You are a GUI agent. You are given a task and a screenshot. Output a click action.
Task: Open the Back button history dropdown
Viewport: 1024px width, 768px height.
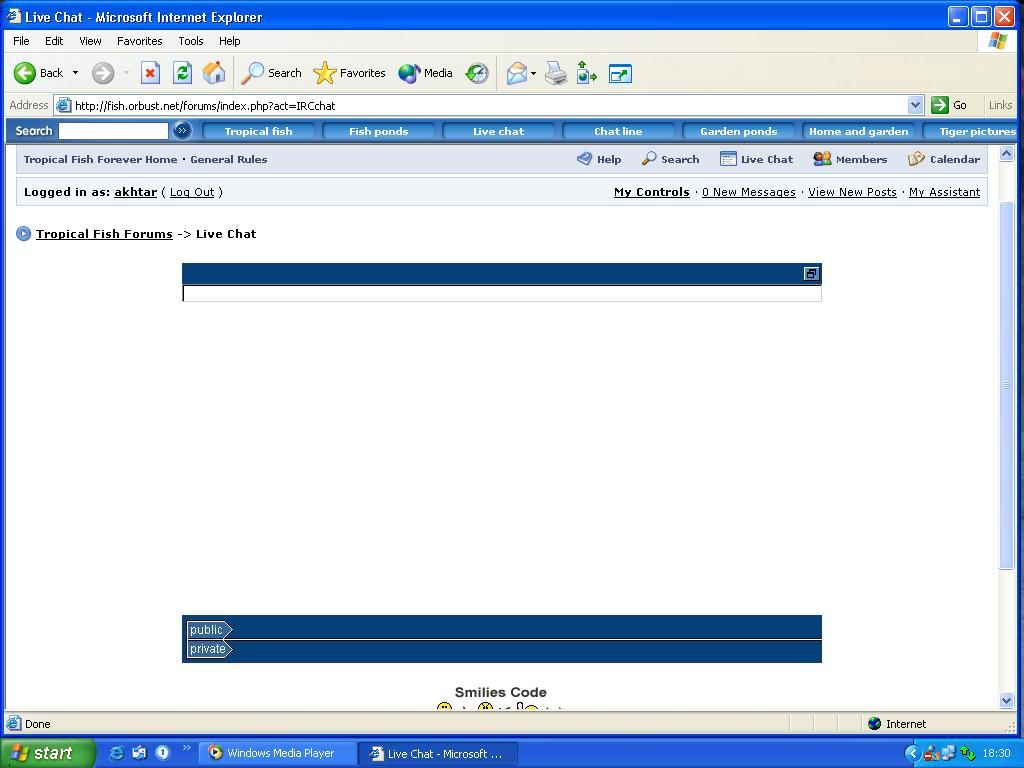[x=75, y=73]
